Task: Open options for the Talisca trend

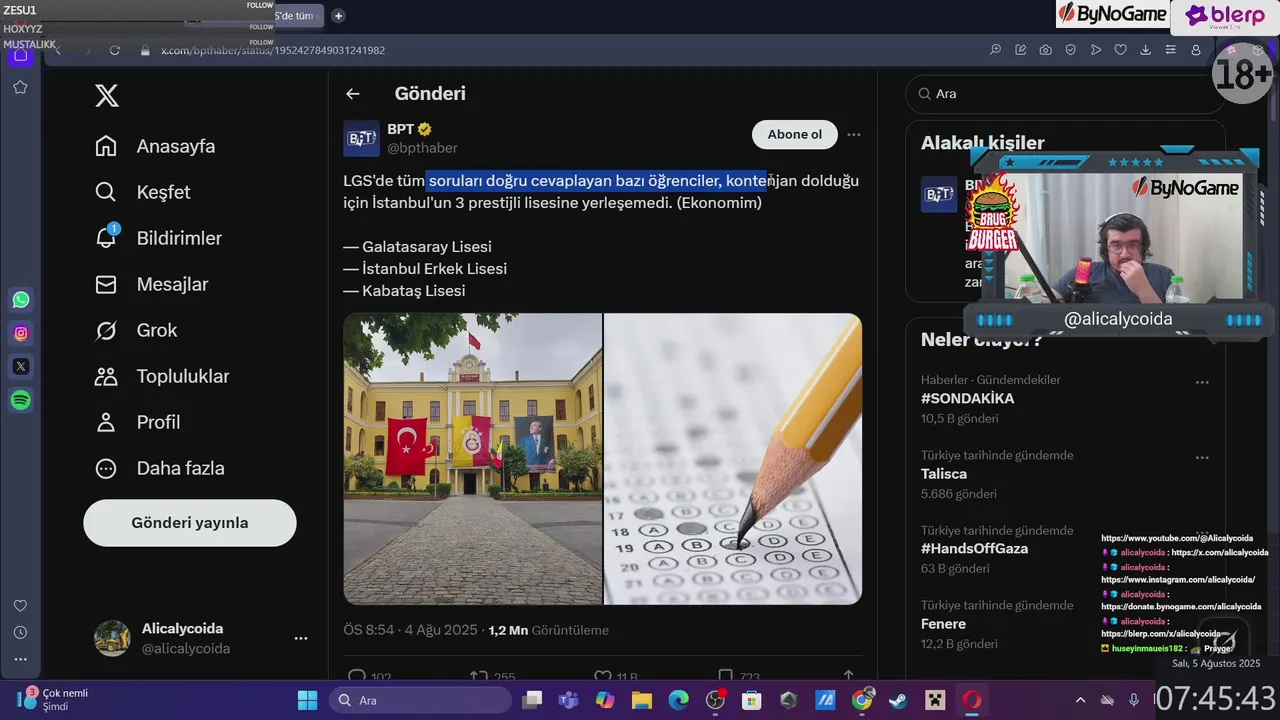Action: point(1202,457)
